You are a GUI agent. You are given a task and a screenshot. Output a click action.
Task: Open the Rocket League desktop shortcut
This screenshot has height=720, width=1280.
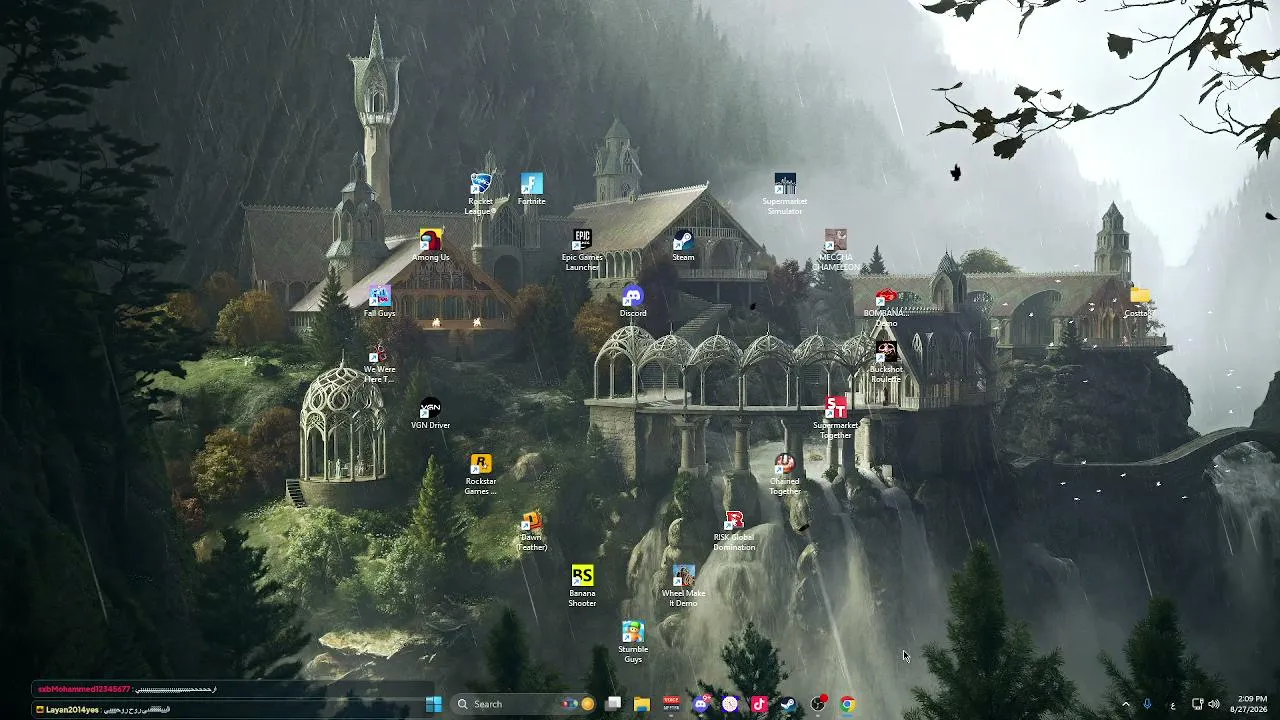[481, 193]
